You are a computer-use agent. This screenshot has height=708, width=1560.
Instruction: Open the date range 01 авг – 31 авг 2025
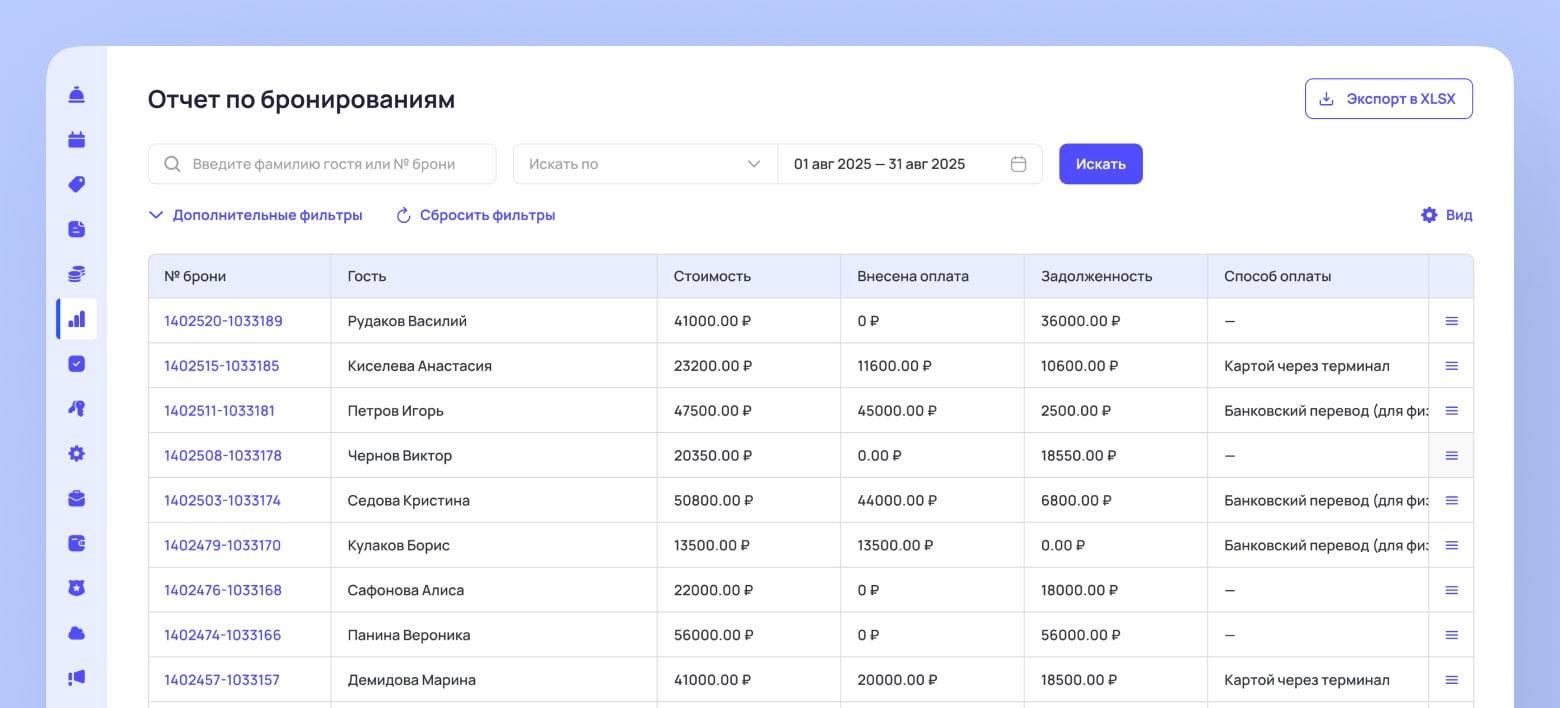click(x=910, y=164)
